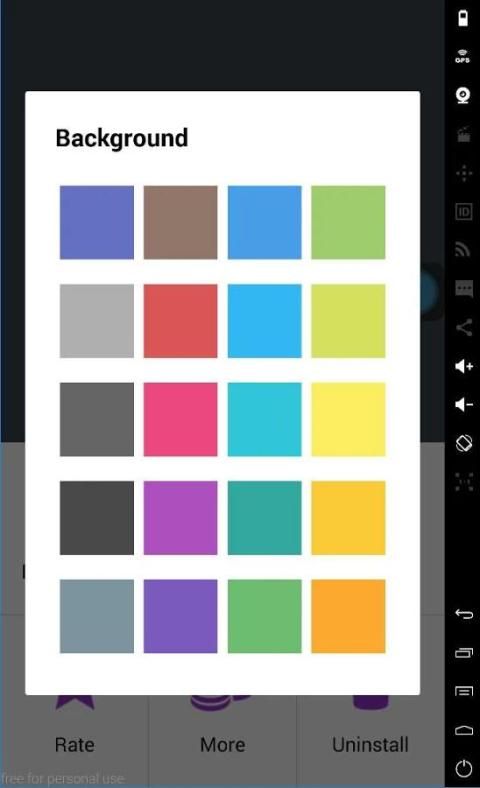The image size is (480, 788).
Task: Choose the teal color swatch
Action: (x=264, y=518)
